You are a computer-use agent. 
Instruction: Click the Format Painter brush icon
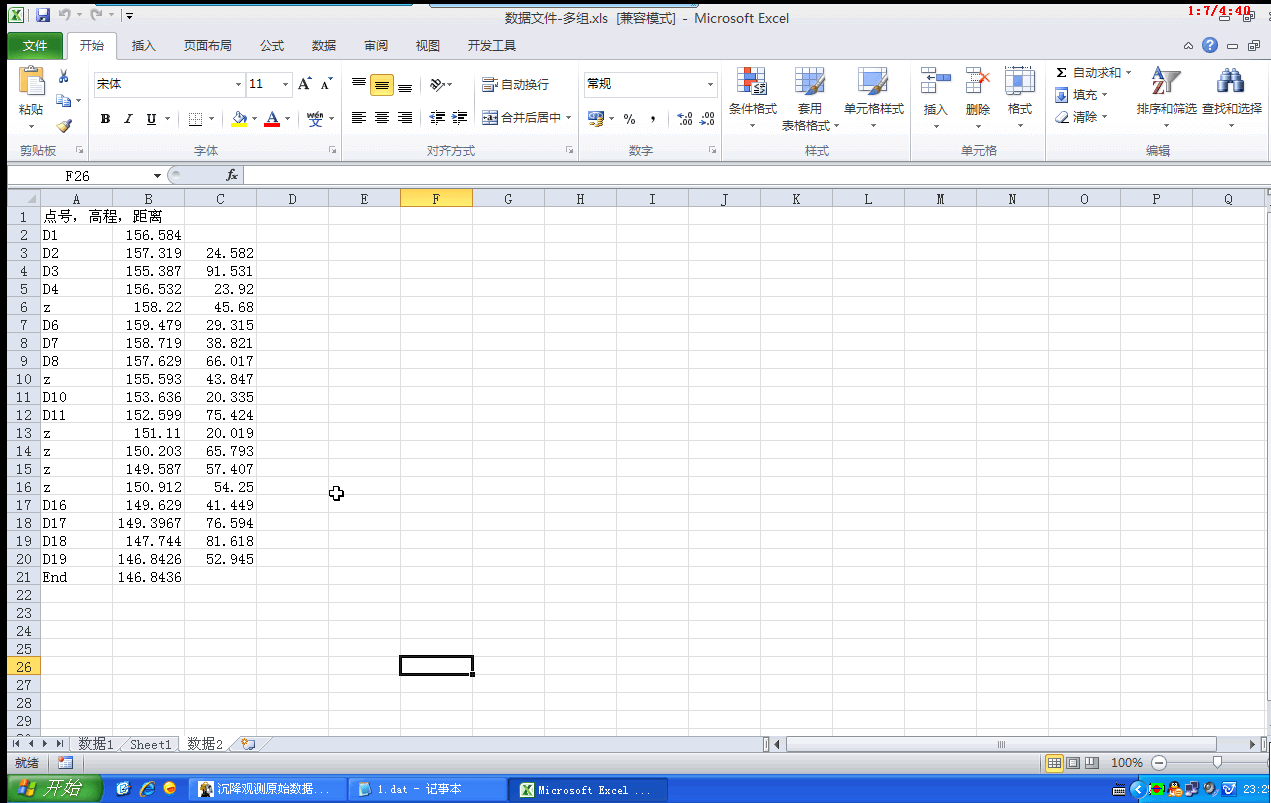(x=64, y=126)
